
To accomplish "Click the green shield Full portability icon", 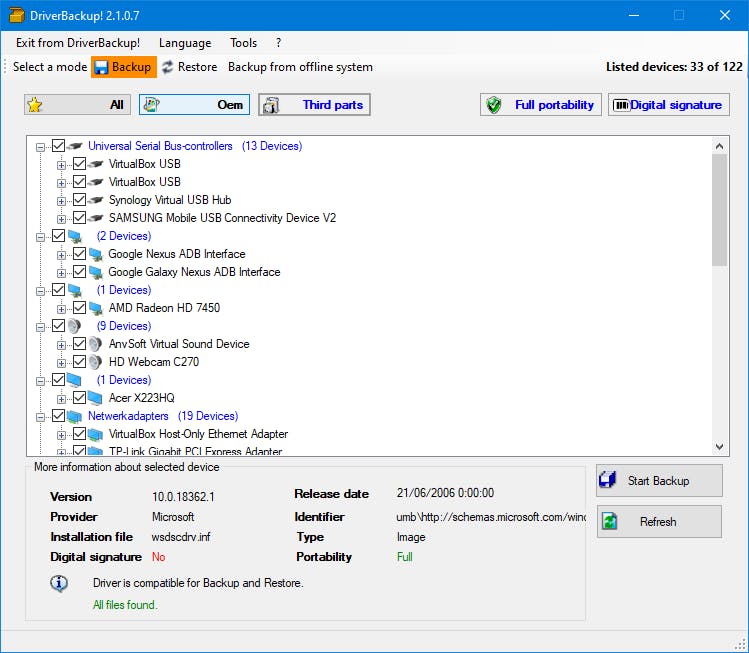I will pyautogui.click(x=493, y=105).
